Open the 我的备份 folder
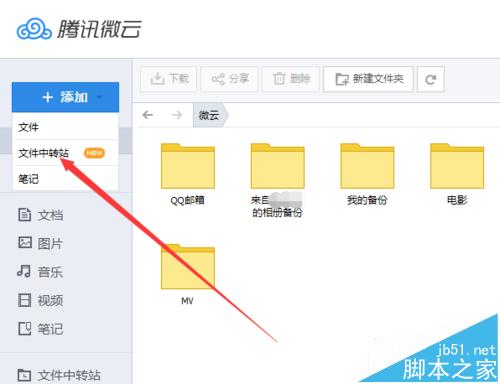 [x=367, y=166]
